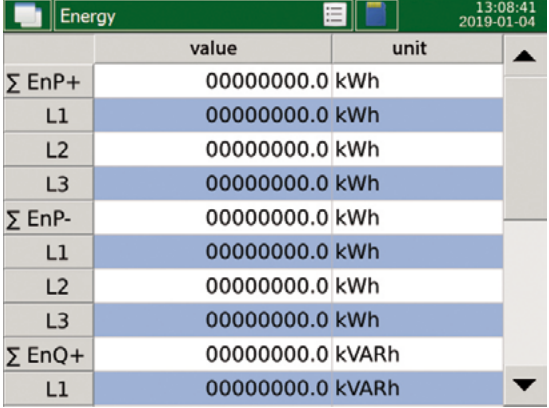Image resolution: width=549 pixels, height=408 pixels.
Task: Click the clock showing 13:08:41
Action: (506, 7)
